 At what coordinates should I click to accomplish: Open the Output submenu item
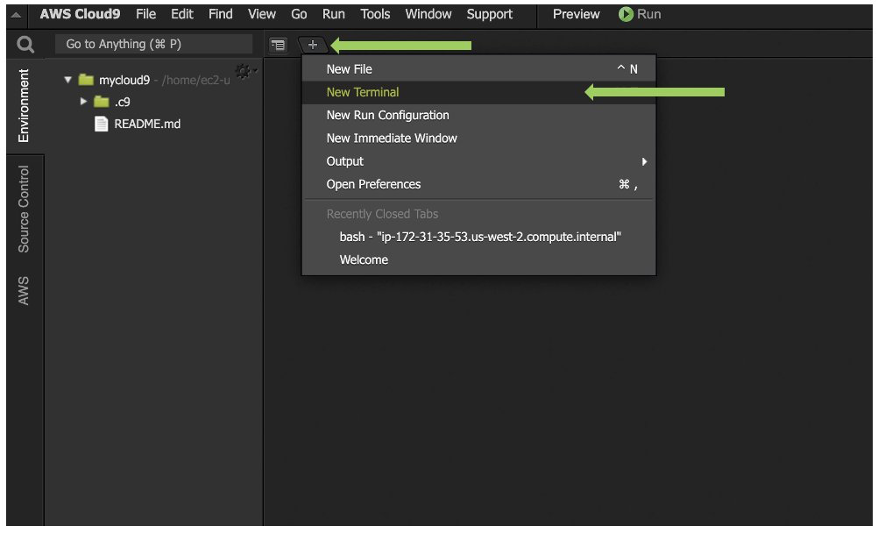pyautogui.click(x=479, y=161)
